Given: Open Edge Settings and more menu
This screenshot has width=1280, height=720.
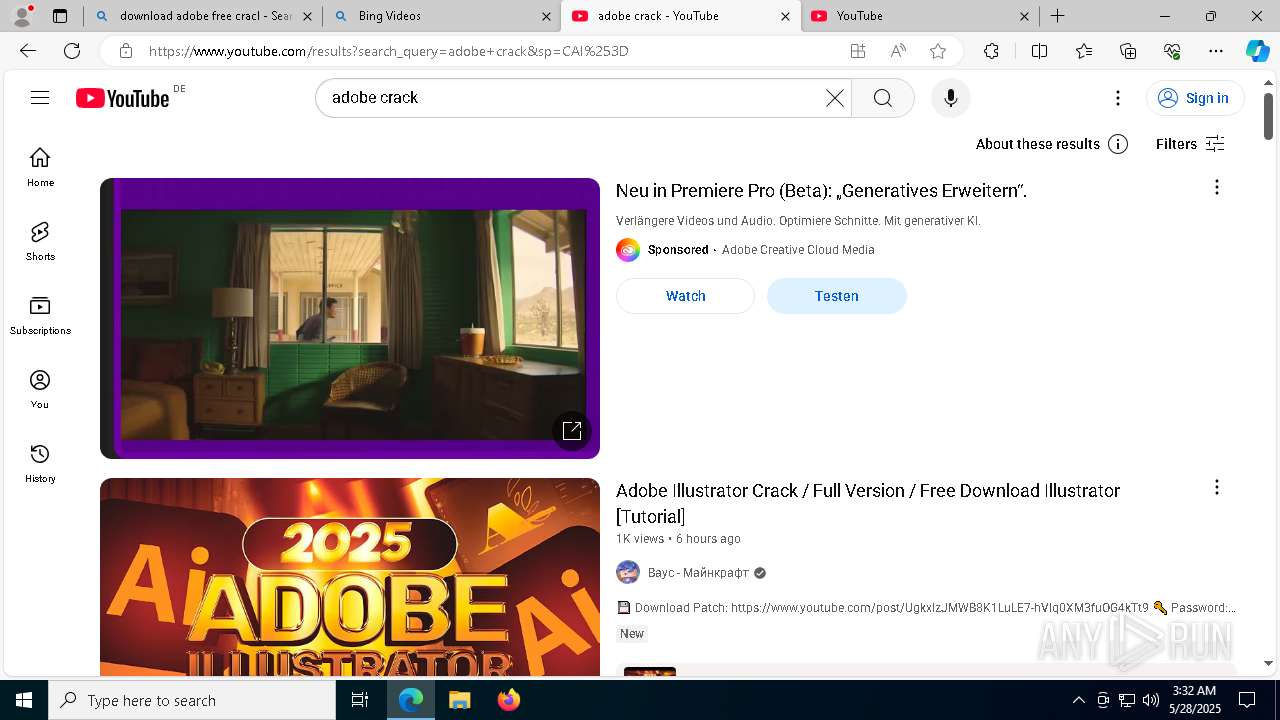Looking at the screenshot, I should coord(1216,51).
